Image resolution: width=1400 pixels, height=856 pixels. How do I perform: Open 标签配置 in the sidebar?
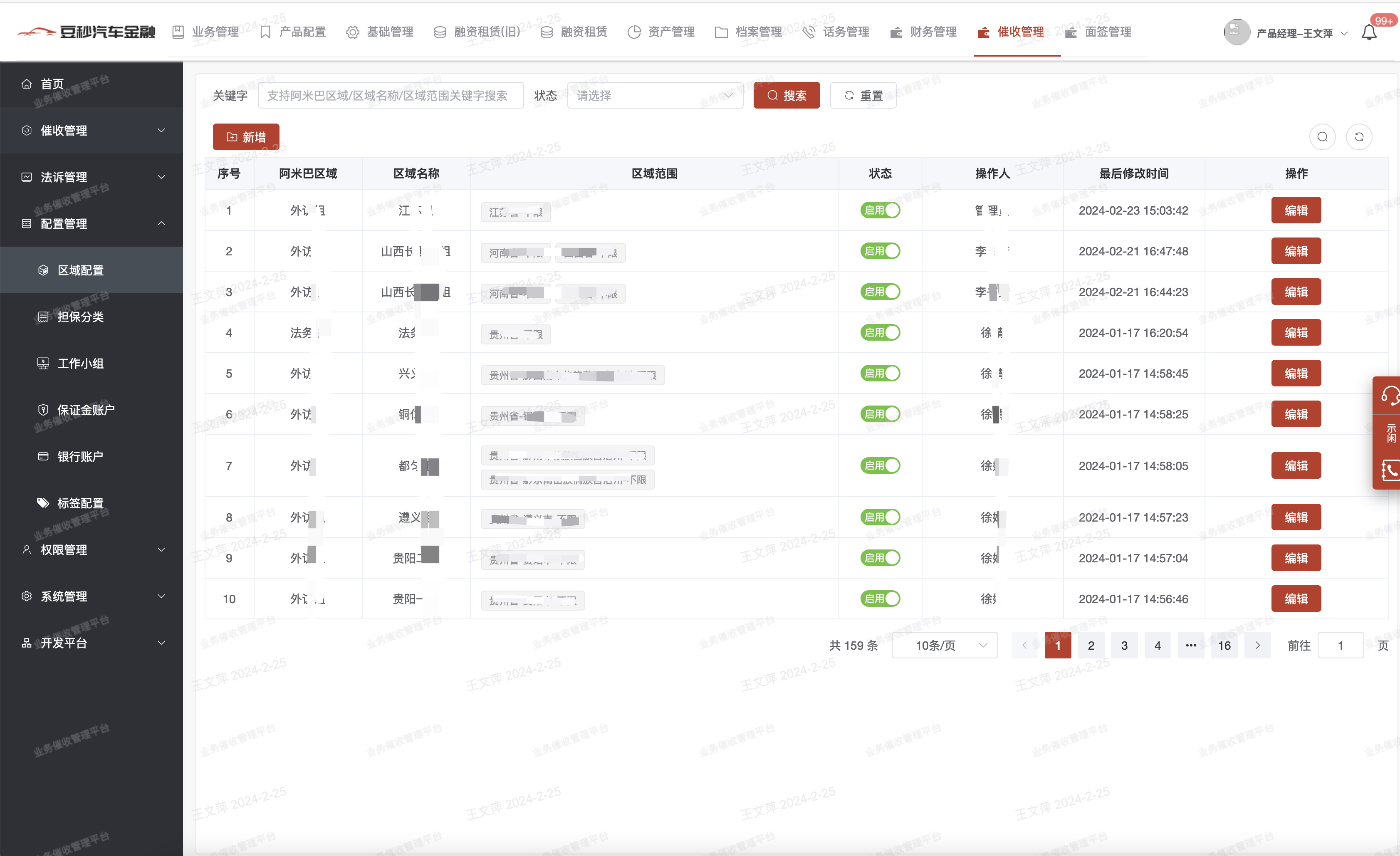pos(80,503)
